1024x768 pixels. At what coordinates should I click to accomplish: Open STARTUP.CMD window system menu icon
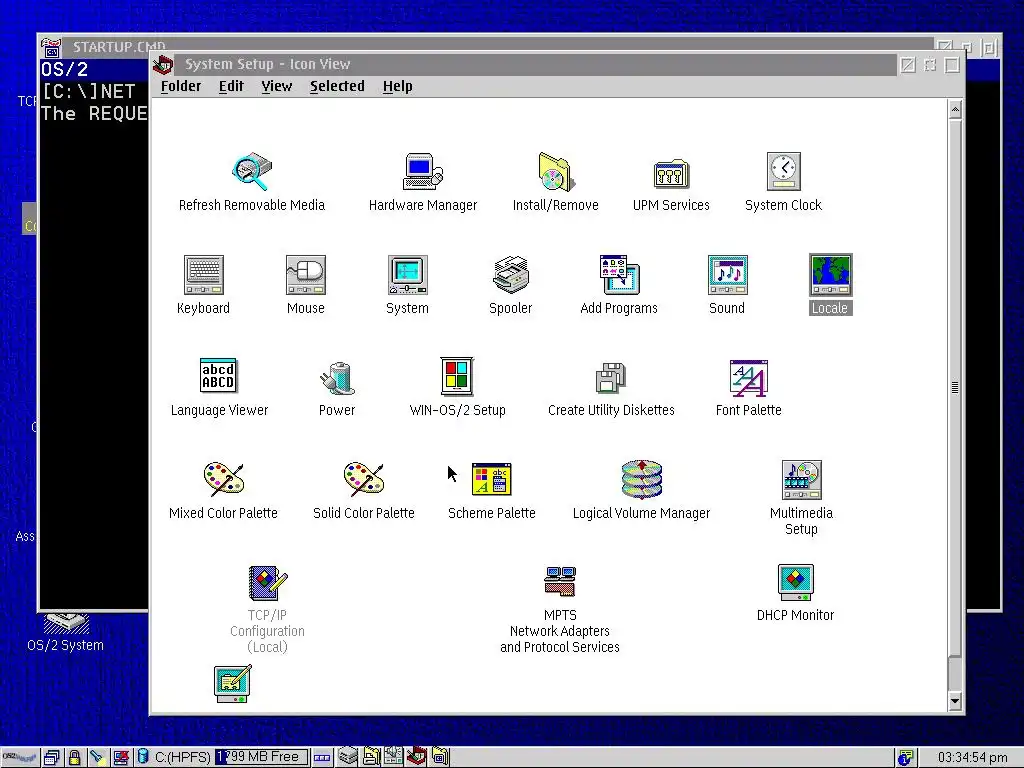51,48
